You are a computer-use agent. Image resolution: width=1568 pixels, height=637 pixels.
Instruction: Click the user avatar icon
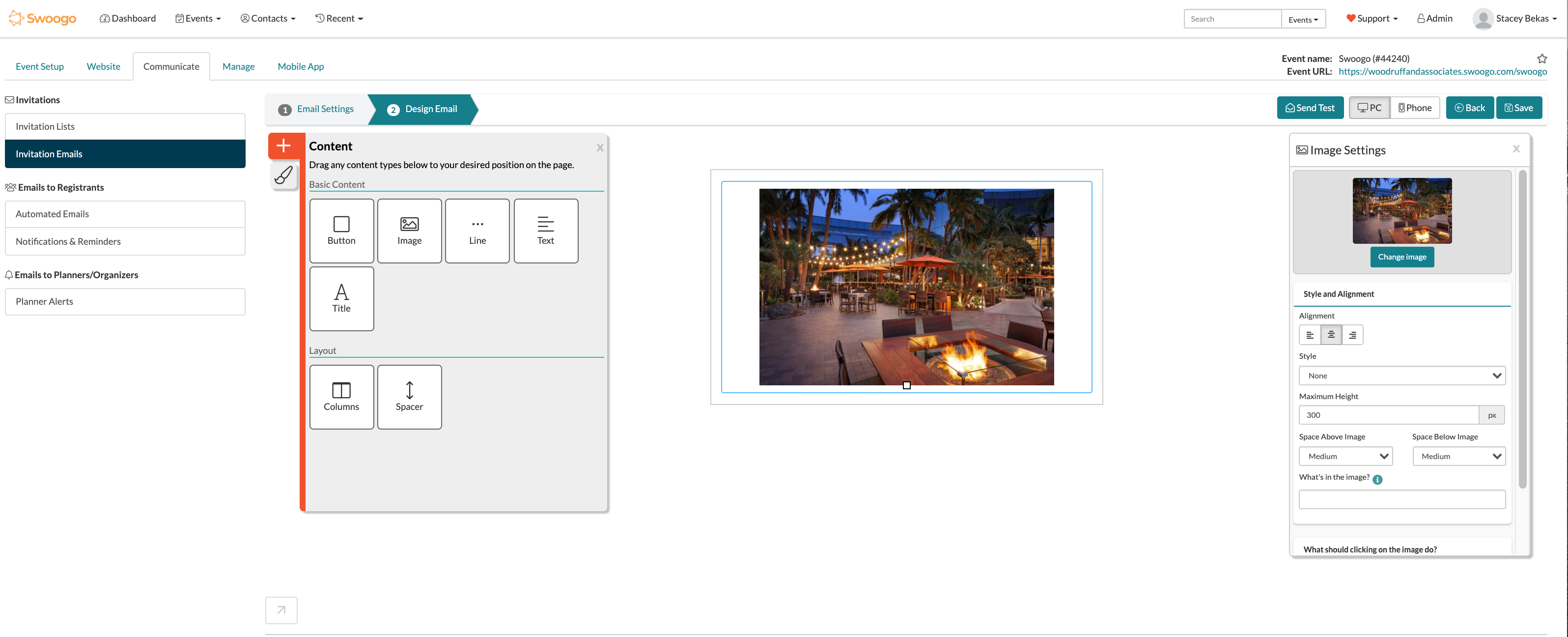(1483, 18)
